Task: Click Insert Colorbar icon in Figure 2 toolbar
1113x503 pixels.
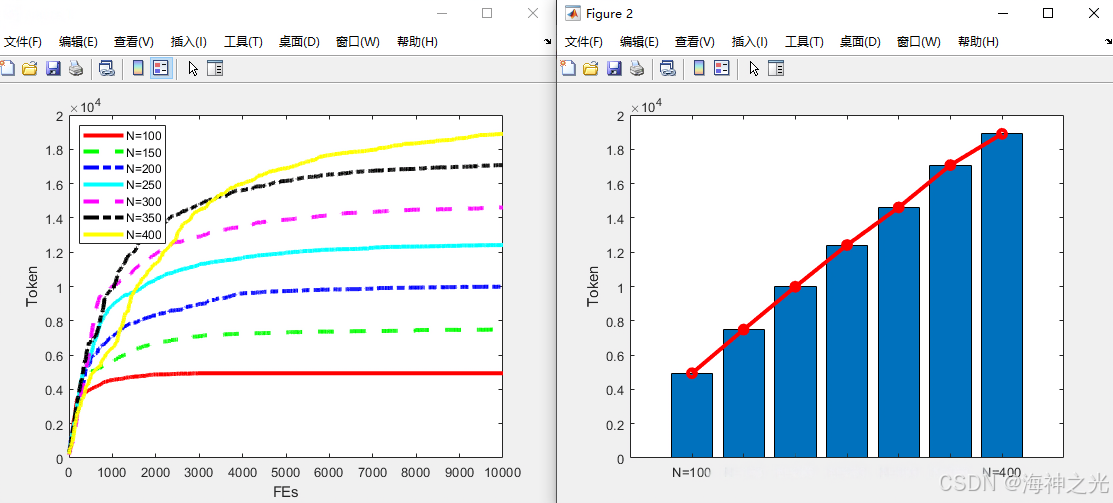Action: click(x=699, y=68)
